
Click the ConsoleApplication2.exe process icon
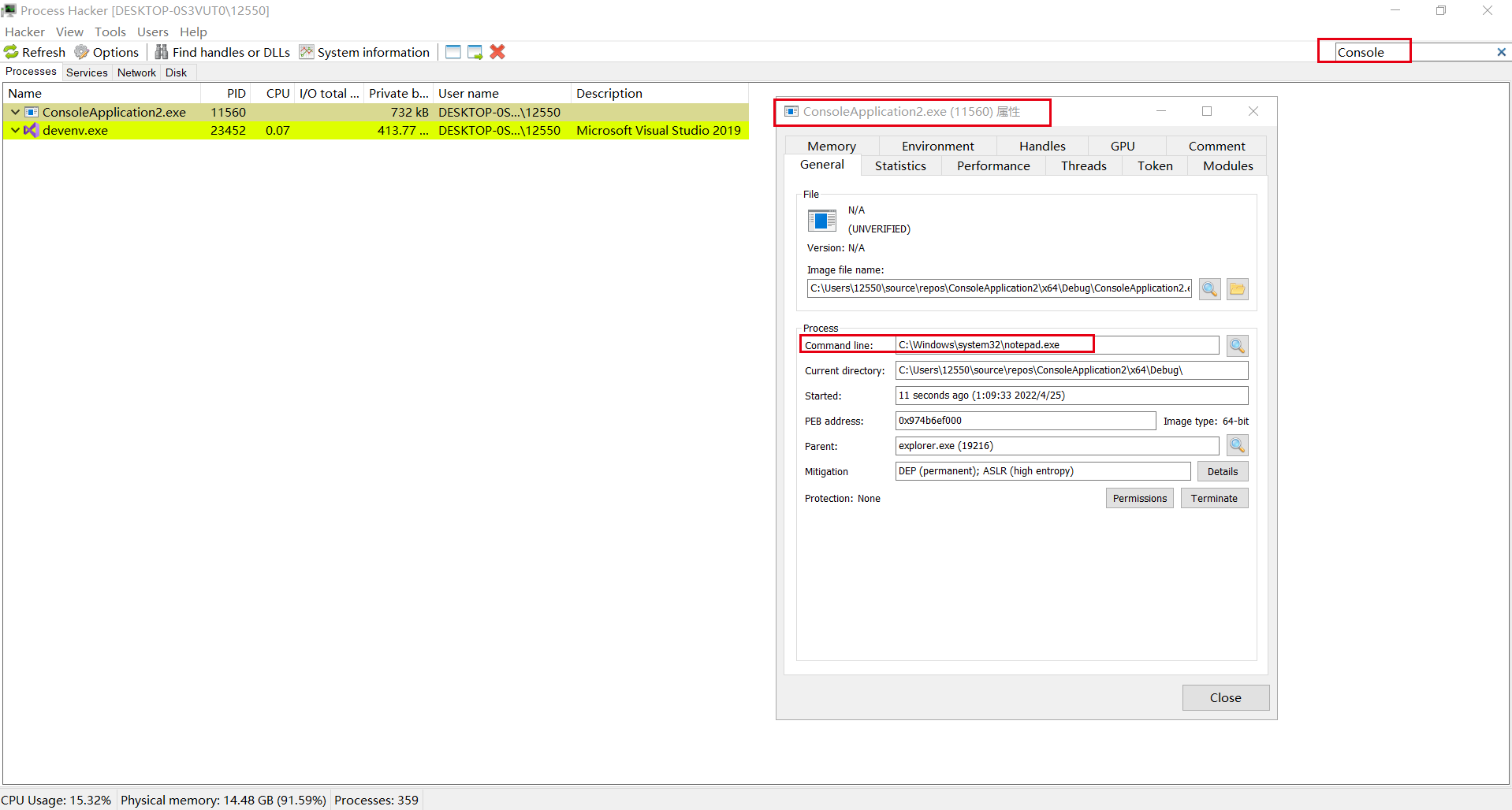32,112
